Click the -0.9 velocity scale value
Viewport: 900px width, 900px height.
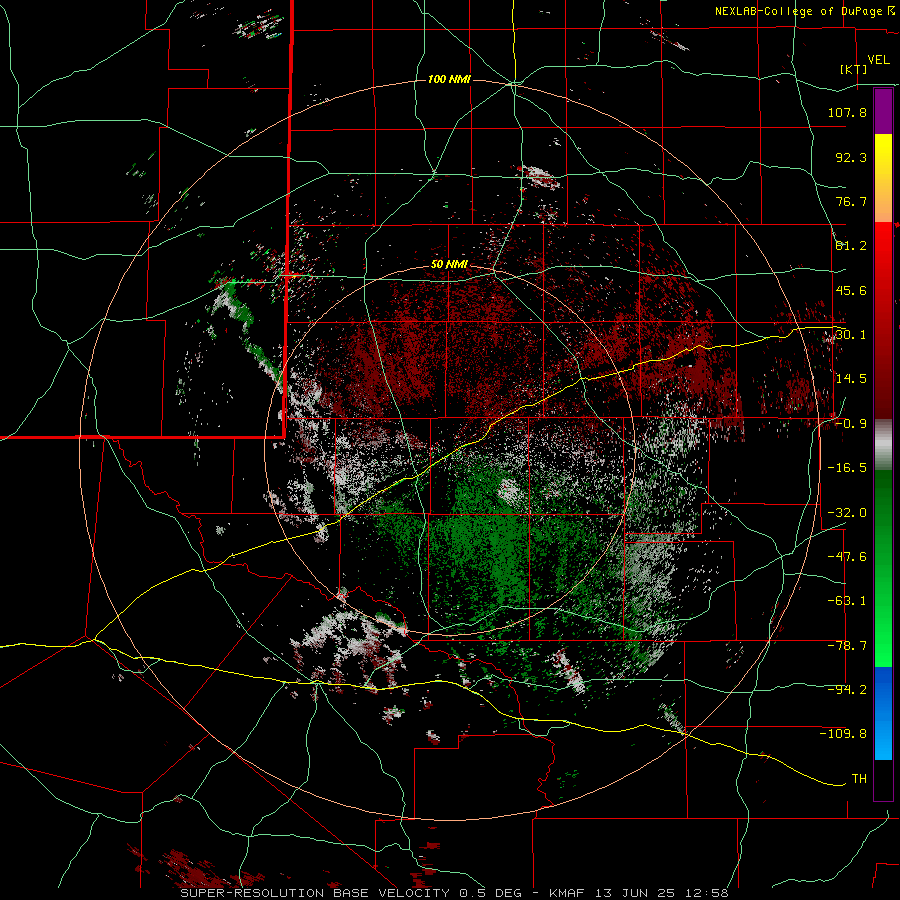(851, 424)
